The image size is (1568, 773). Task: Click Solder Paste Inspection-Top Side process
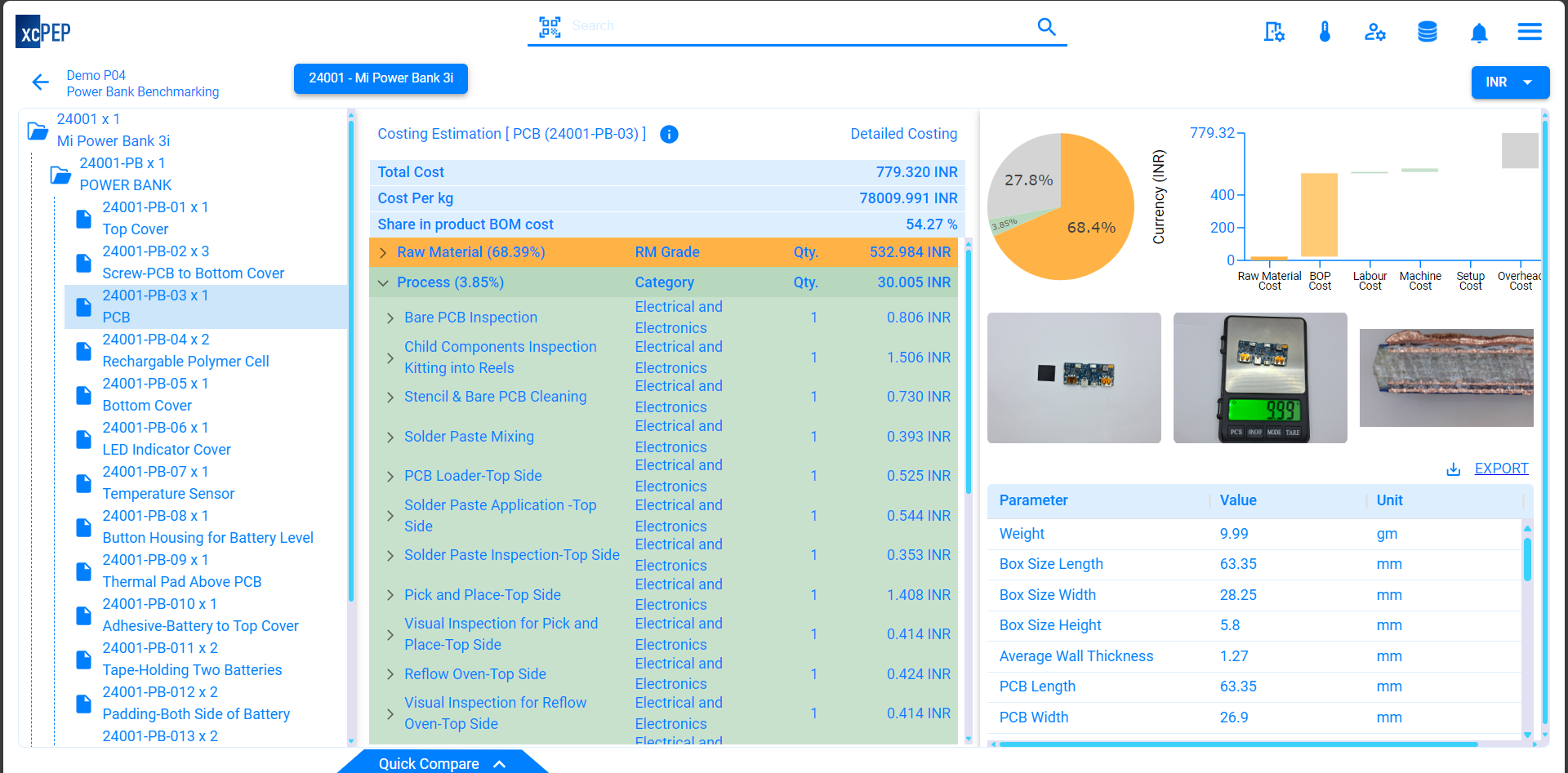[x=511, y=555]
